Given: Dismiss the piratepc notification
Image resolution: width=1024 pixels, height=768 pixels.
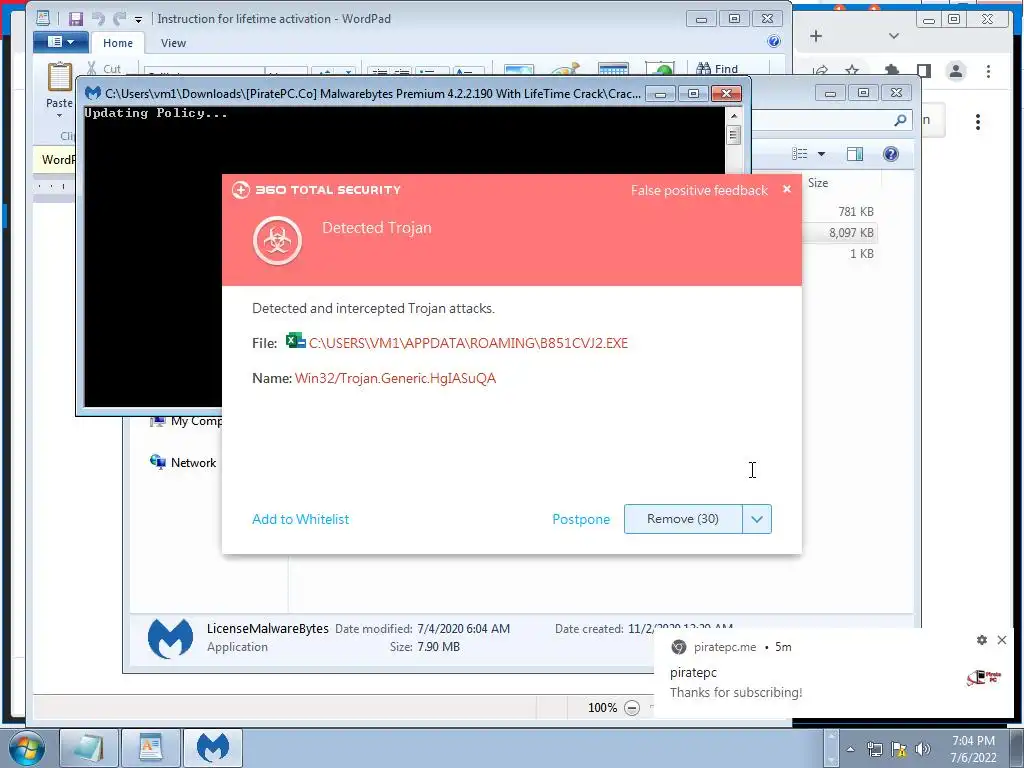Looking at the screenshot, I should (x=1002, y=640).
